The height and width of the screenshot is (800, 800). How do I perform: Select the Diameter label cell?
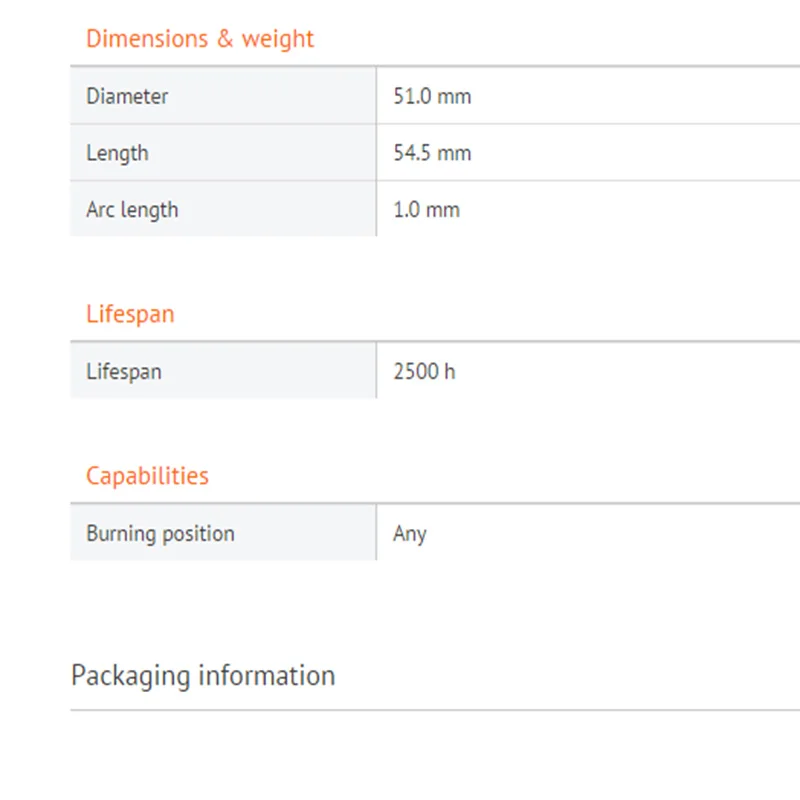[x=127, y=97]
